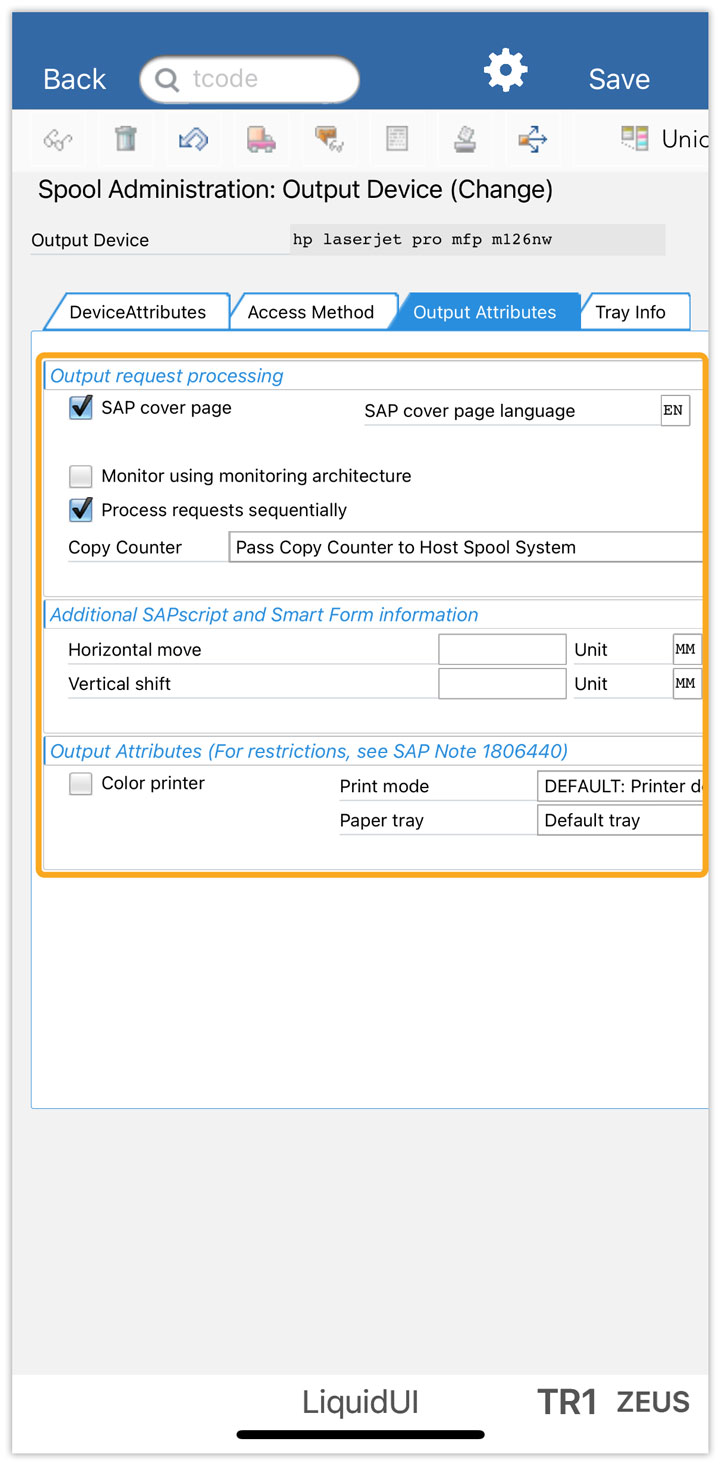Focus the tcode search field
The height and width of the screenshot is (1465, 720).
coord(249,79)
